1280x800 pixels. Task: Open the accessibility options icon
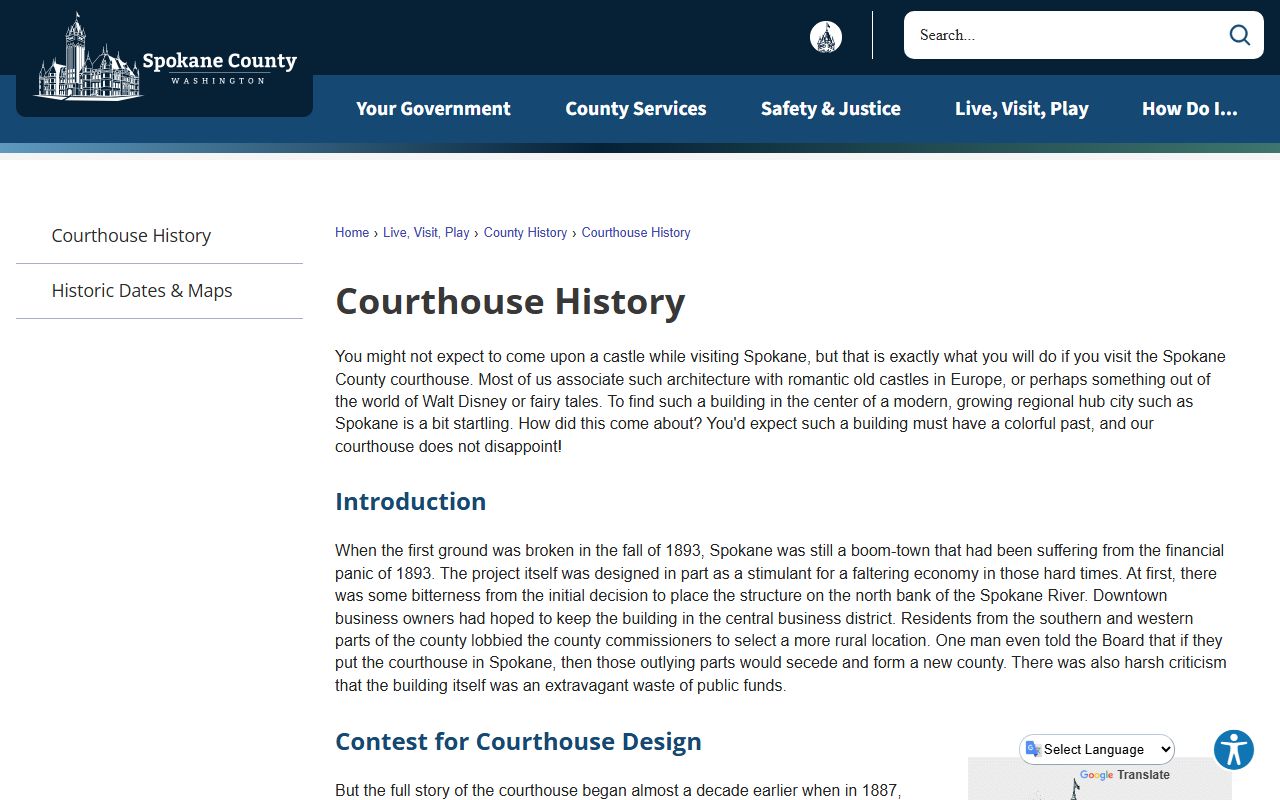click(x=1234, y=750)
